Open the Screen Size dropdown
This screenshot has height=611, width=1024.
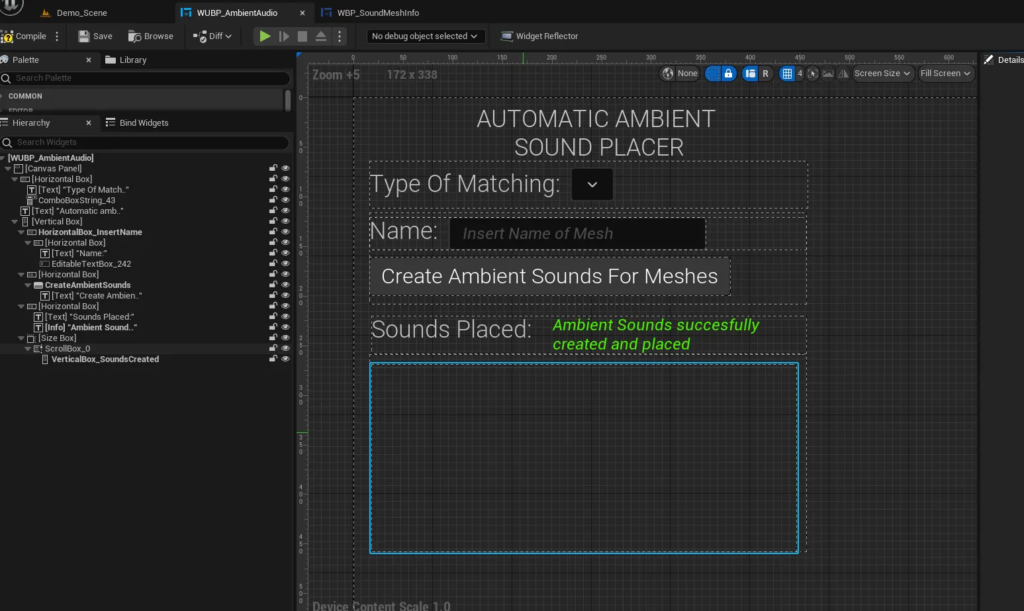click(x=882, y=73)
